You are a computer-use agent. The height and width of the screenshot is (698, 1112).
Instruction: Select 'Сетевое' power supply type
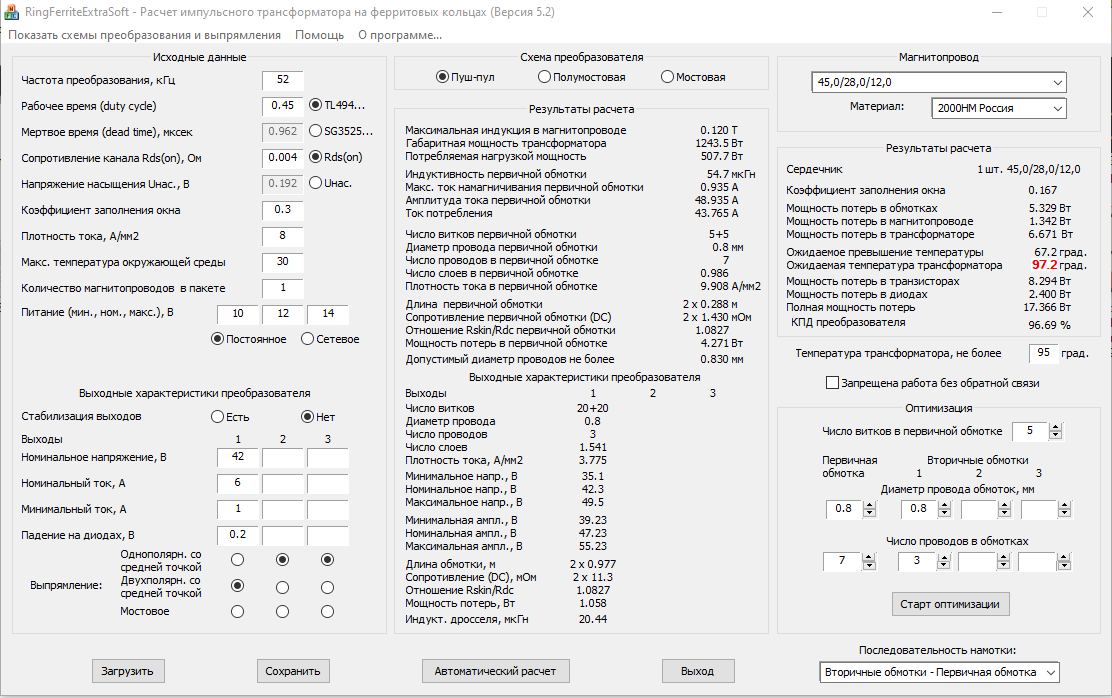click(x=307, y=339)
